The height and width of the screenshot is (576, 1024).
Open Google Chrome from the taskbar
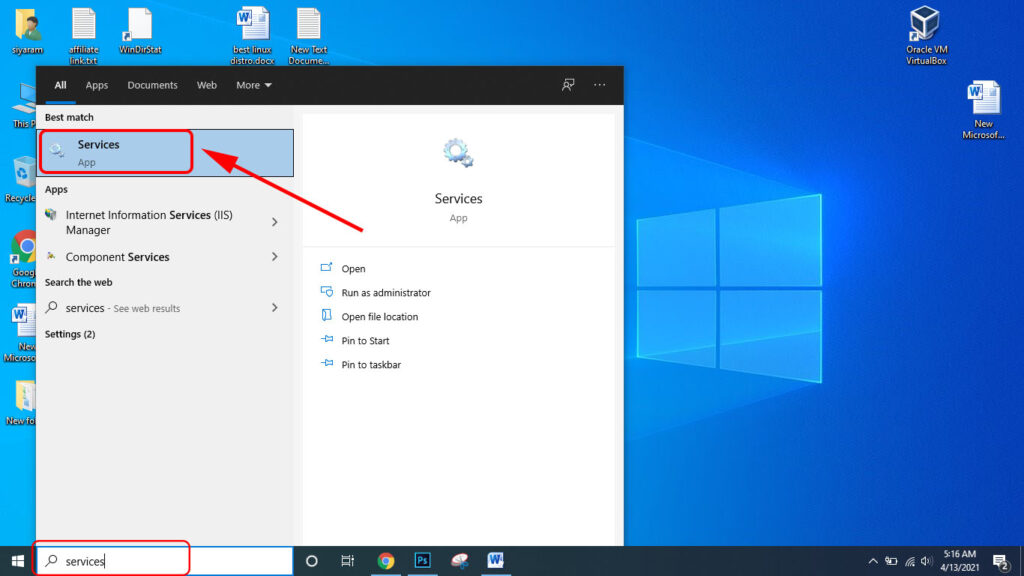click(386, 561)
